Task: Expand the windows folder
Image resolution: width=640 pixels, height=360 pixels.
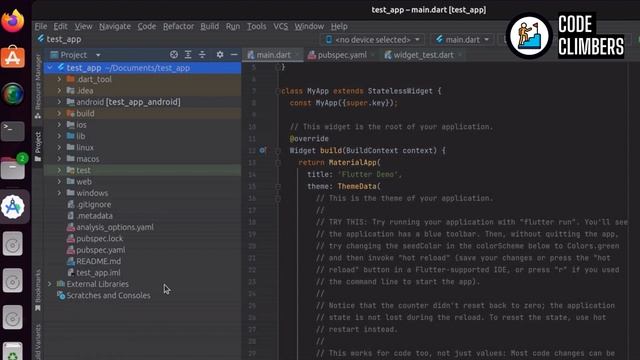Action: pyautogui.click(x=60, y=193)
